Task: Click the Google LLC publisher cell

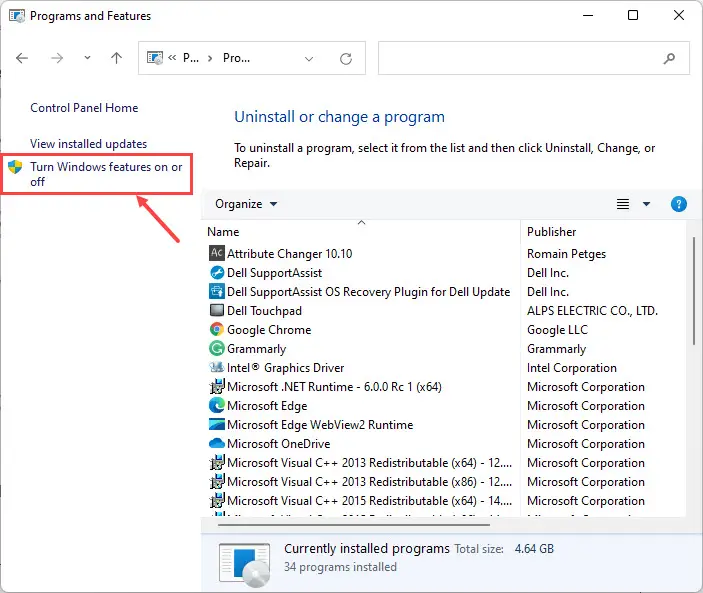Action: tap(557, 330)
